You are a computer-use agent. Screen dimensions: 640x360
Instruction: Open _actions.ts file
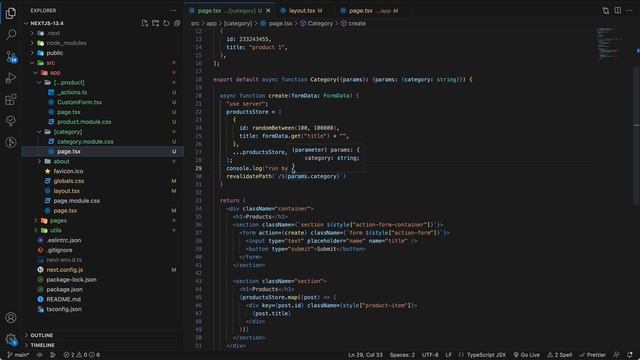[x=72, y=92]
